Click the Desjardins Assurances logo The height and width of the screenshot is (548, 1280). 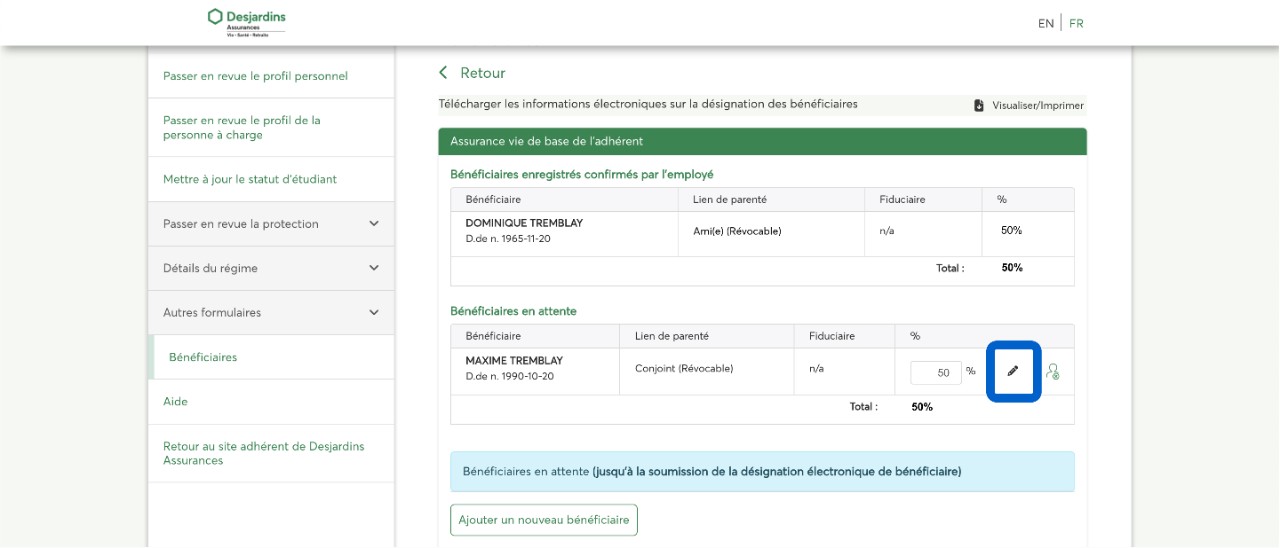coord(246,22)
